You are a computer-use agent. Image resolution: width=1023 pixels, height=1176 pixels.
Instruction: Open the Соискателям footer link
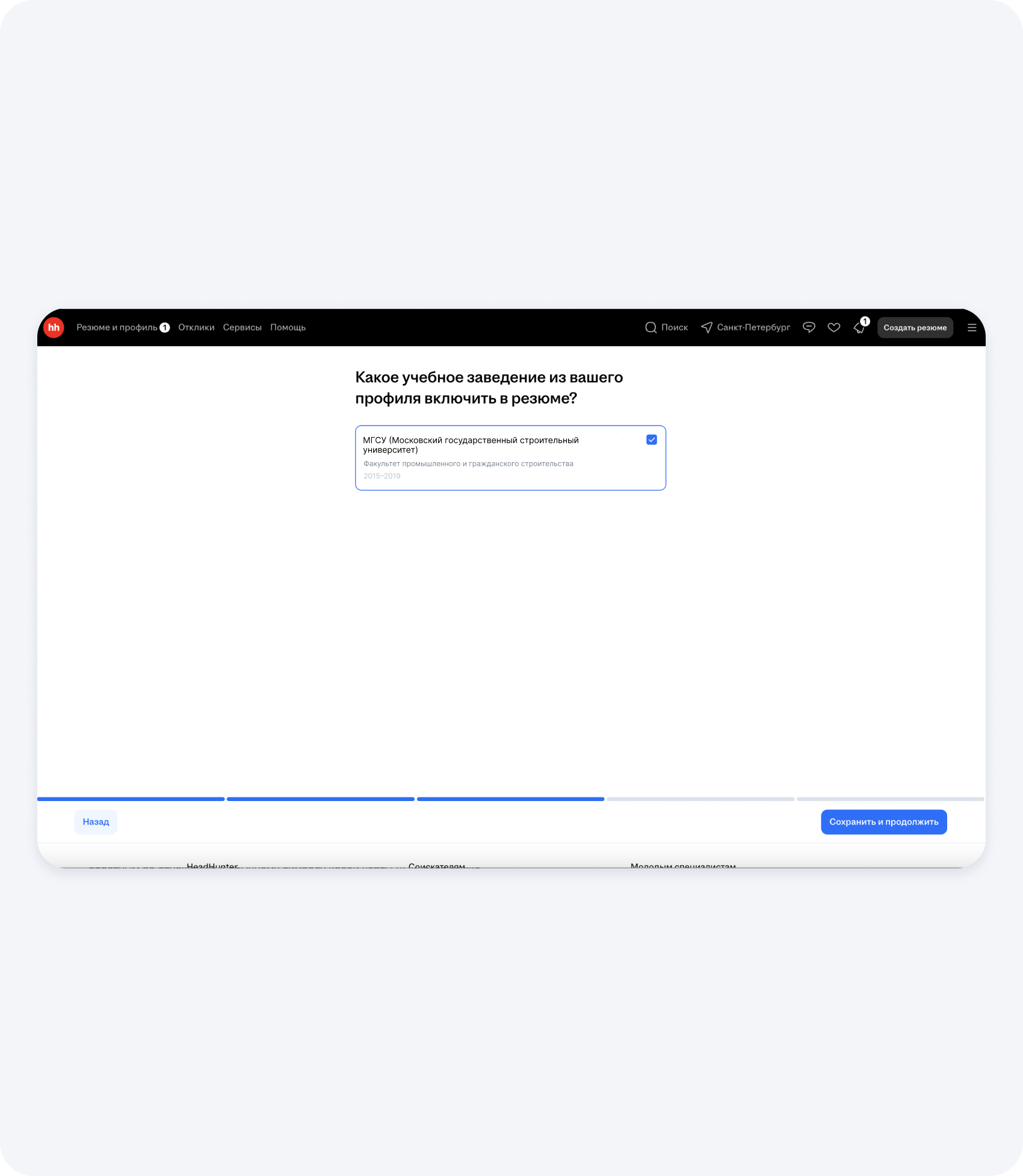[x=436, y=865]
